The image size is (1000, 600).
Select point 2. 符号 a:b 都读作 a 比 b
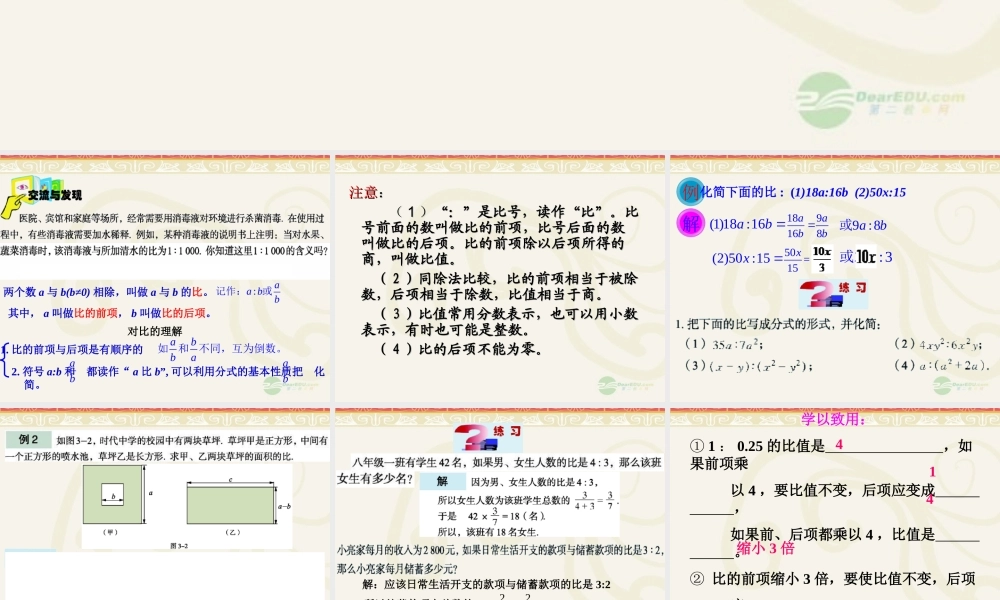click(x=168, y=375)
